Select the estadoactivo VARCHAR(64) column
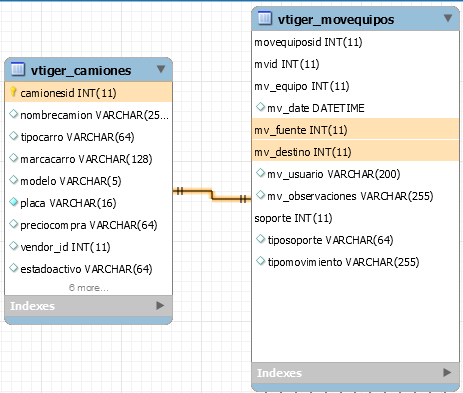The height and width of the screenshot is (393, 463). (x=89, y=269)
